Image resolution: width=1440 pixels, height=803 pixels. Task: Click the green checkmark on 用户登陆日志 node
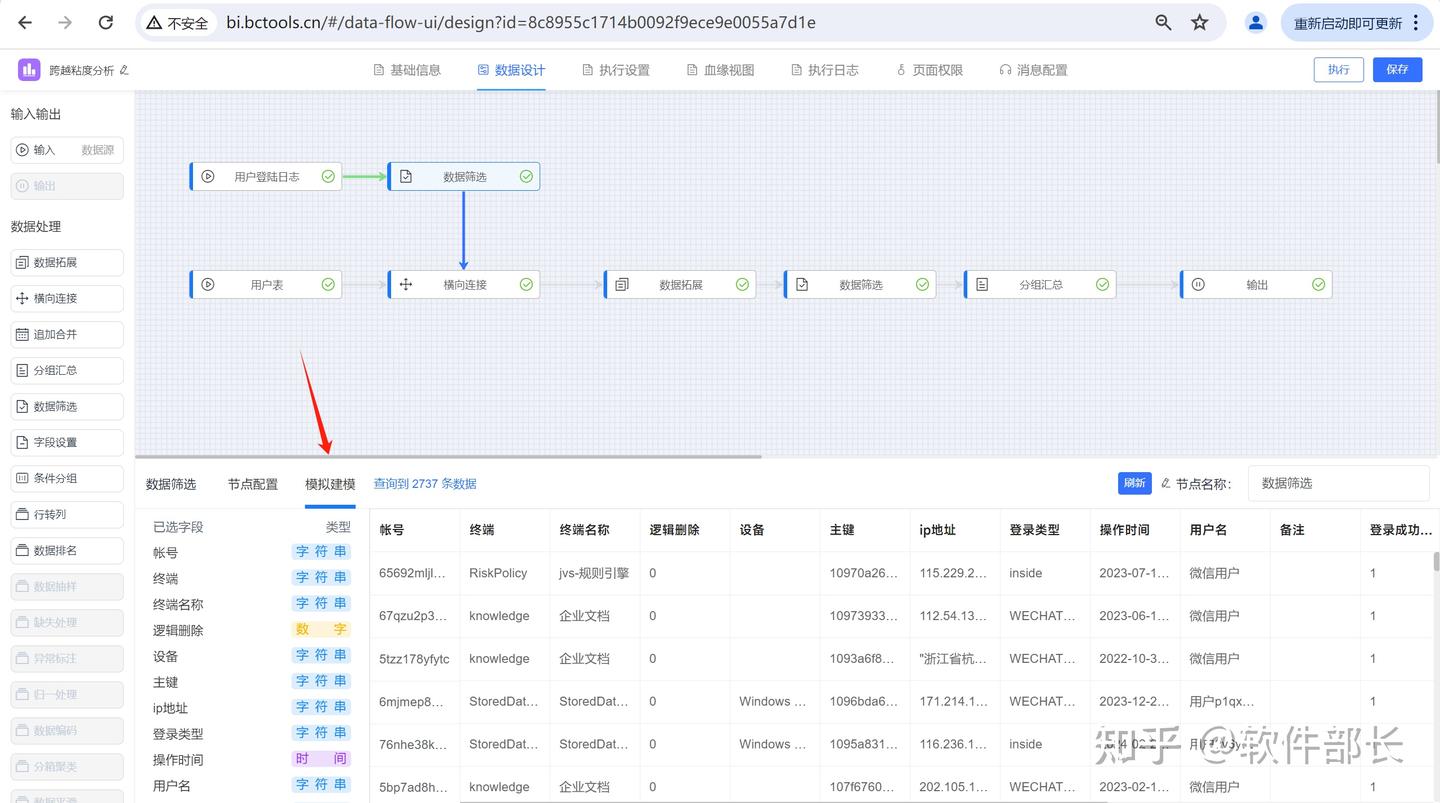(x=327, y=176)
